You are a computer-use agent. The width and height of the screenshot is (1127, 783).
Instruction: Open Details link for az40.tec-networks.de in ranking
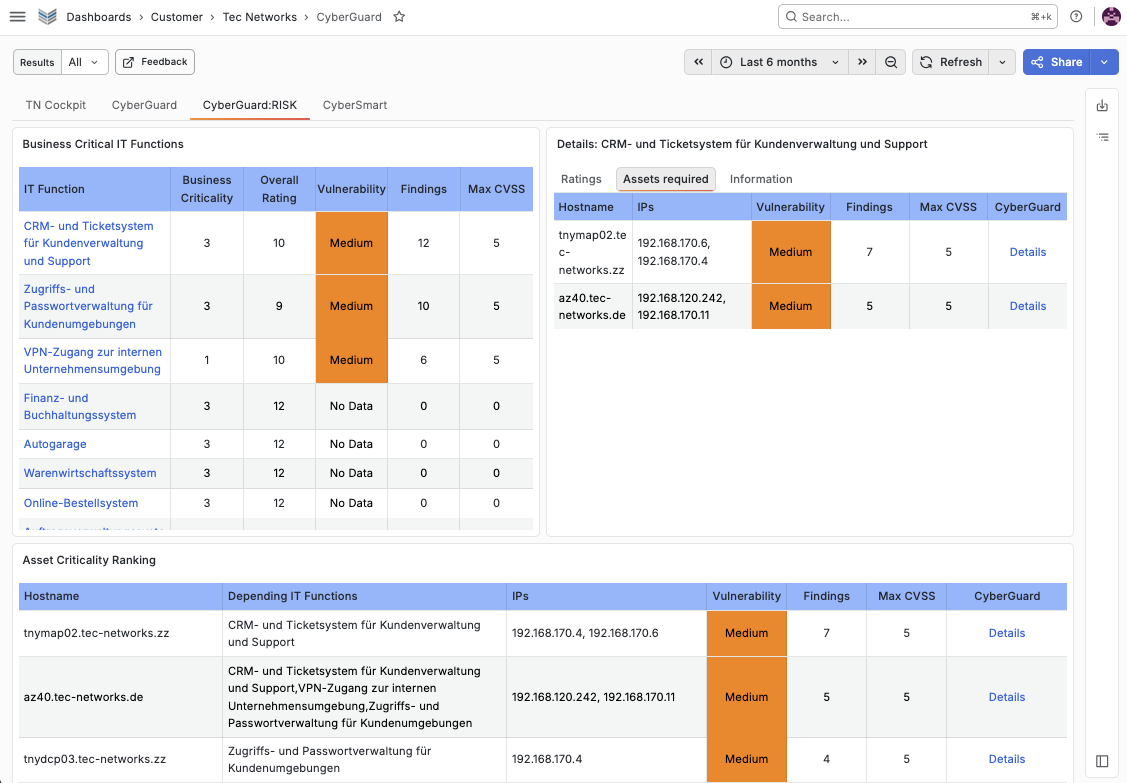(x=1006, y=697)
